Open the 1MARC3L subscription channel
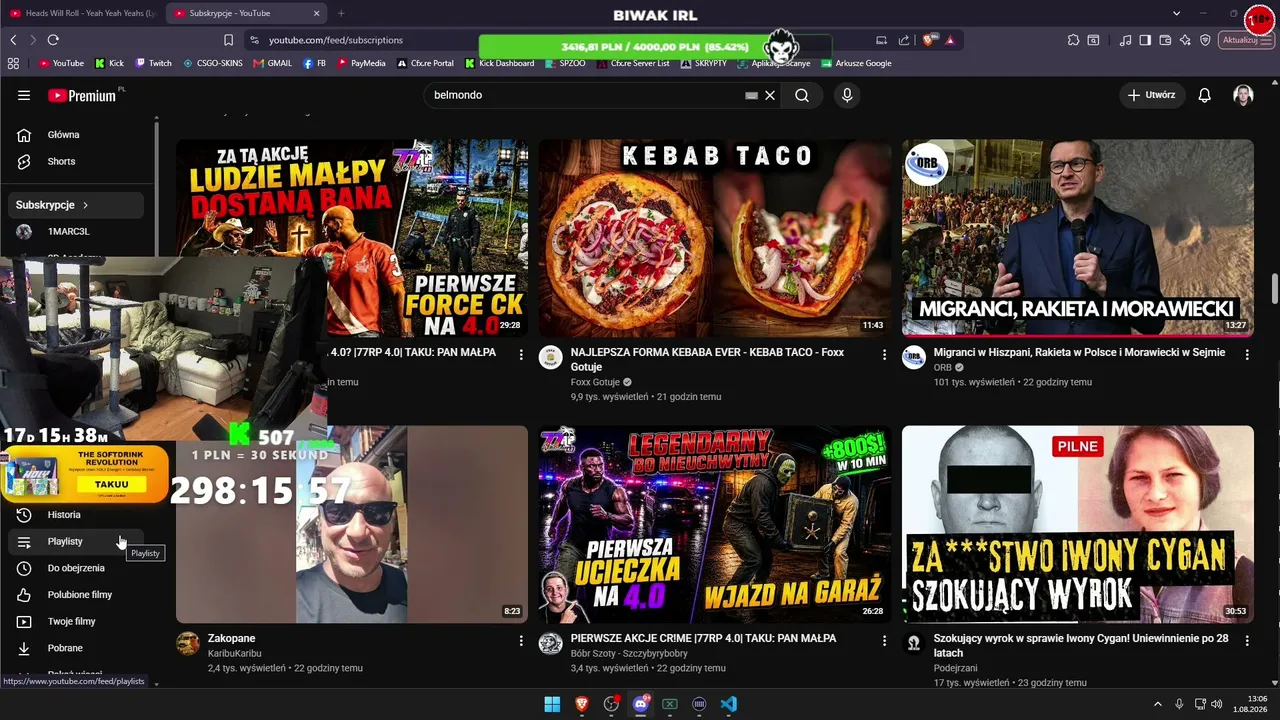The height and width of the screenshot is (720, 1280). click(x=78, y=231)
